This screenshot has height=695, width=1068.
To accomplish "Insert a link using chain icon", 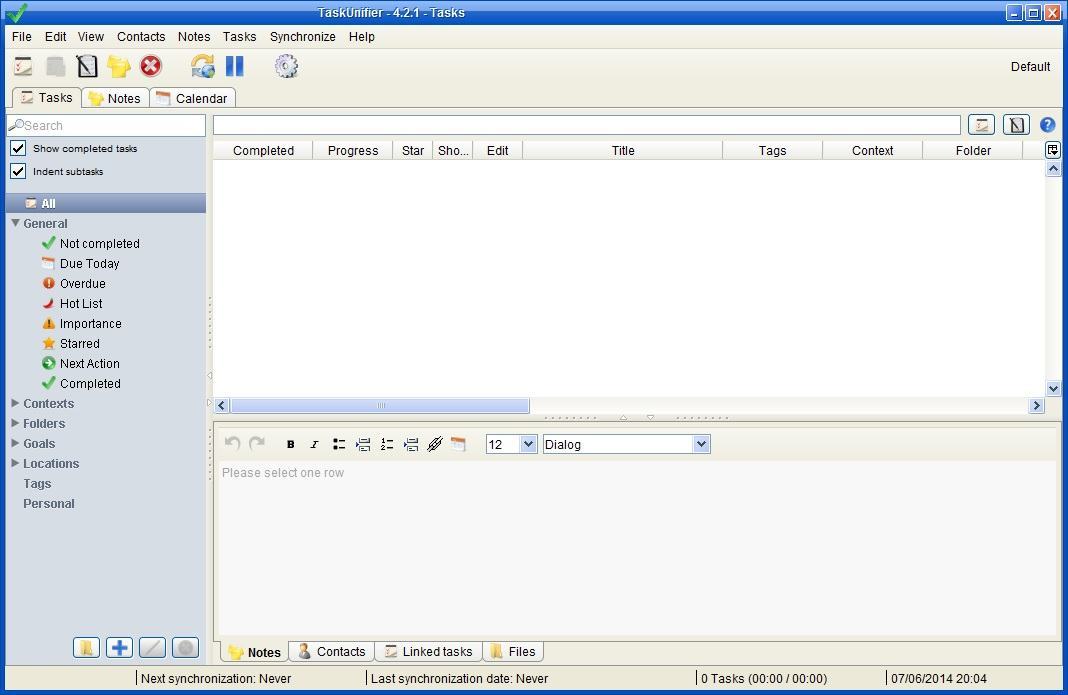I will 435,444.
